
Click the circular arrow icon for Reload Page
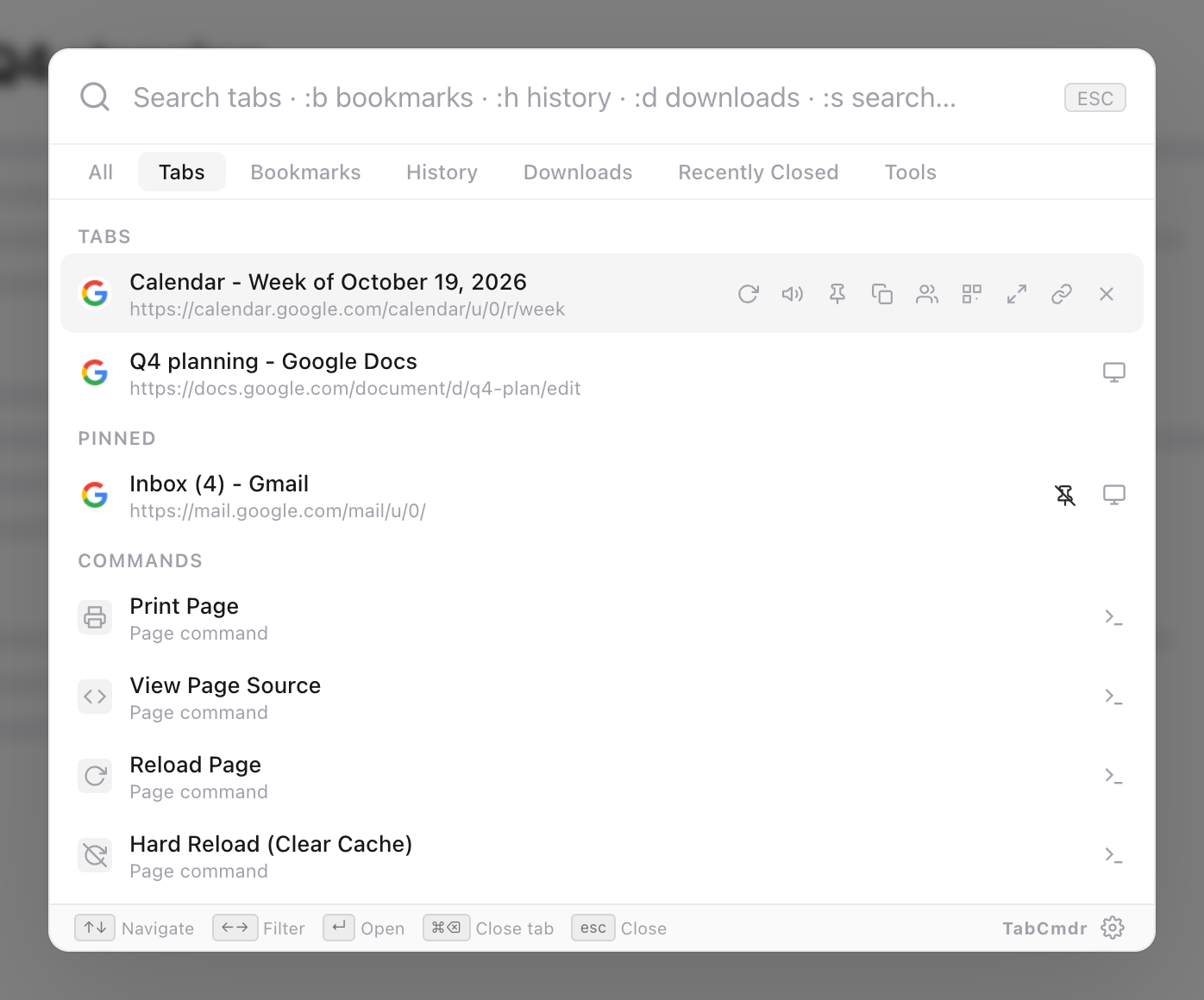coord(95,776)
